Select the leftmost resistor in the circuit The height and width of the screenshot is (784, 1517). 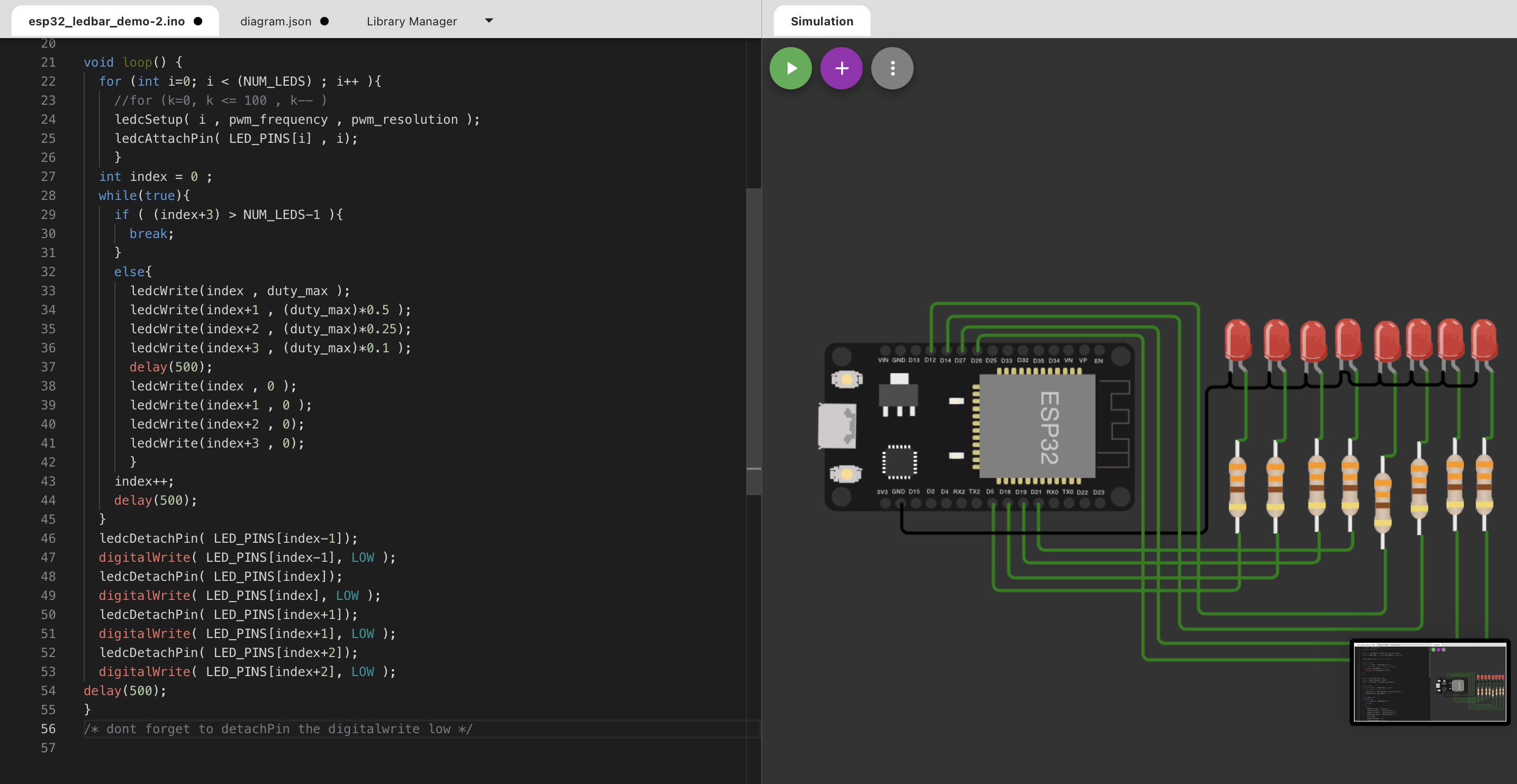(1238, 486)
